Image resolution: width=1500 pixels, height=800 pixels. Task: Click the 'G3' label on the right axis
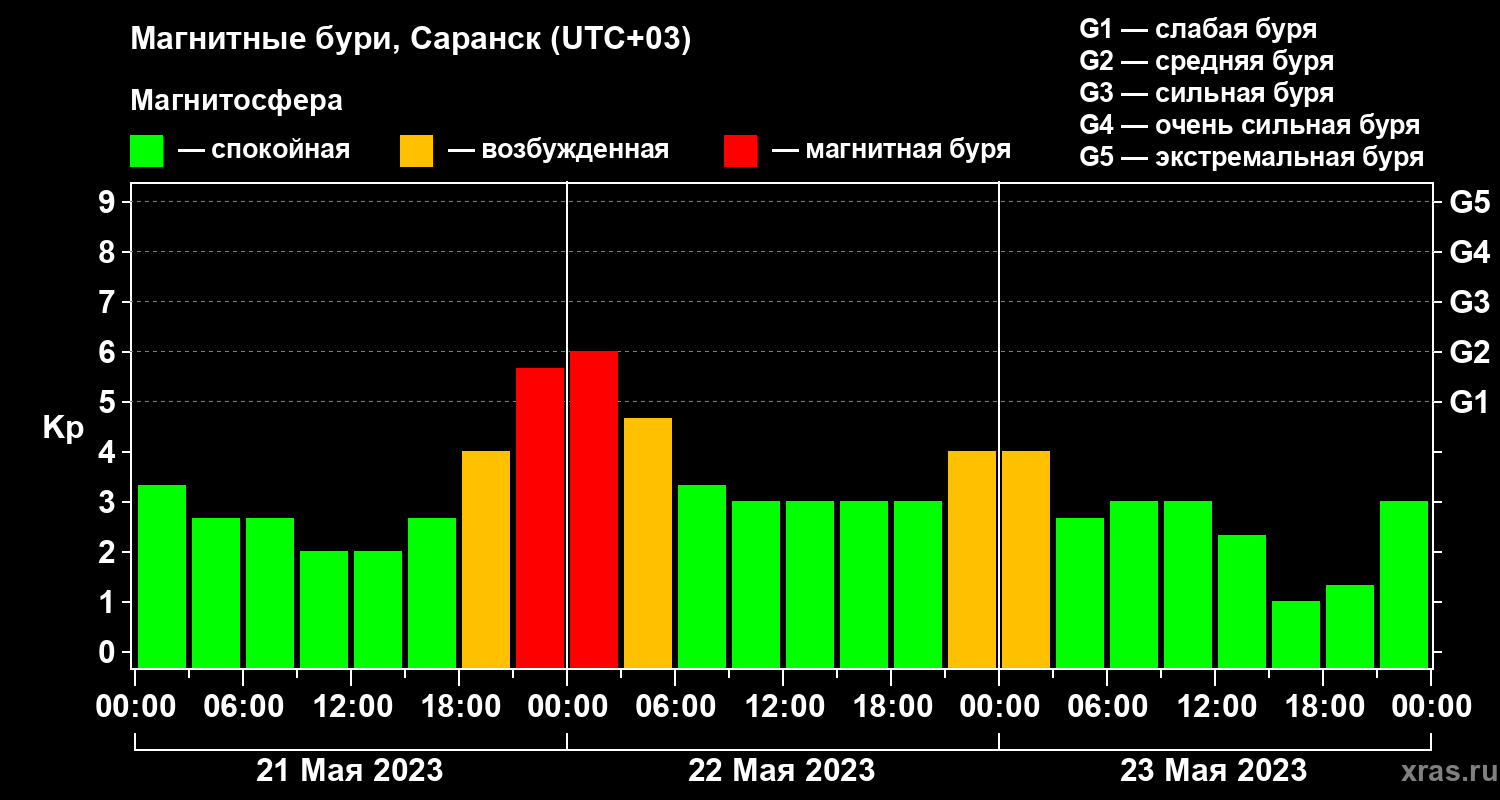[x=1470, y=302]
